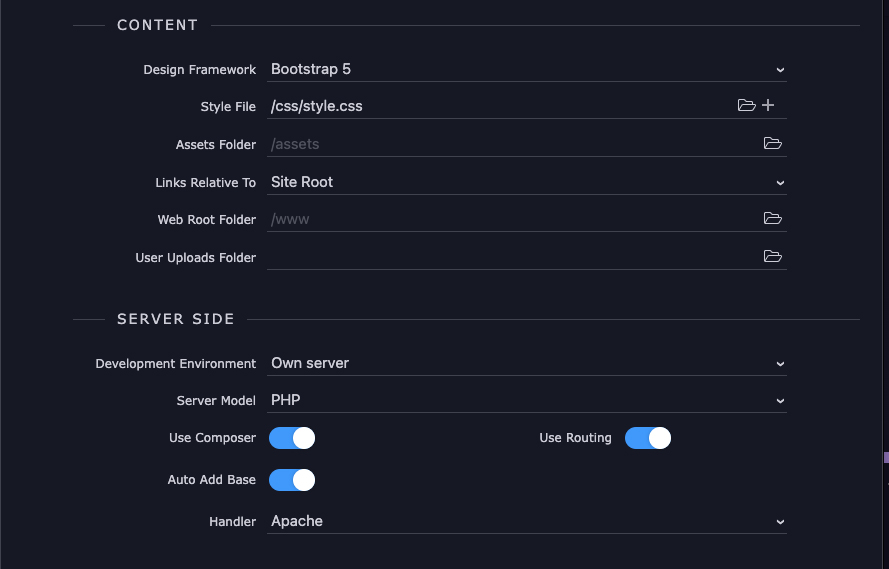Open Handler dropdown showing Apache
The height and width of the screenshot is (569, 889).
(x=527, y=521)
